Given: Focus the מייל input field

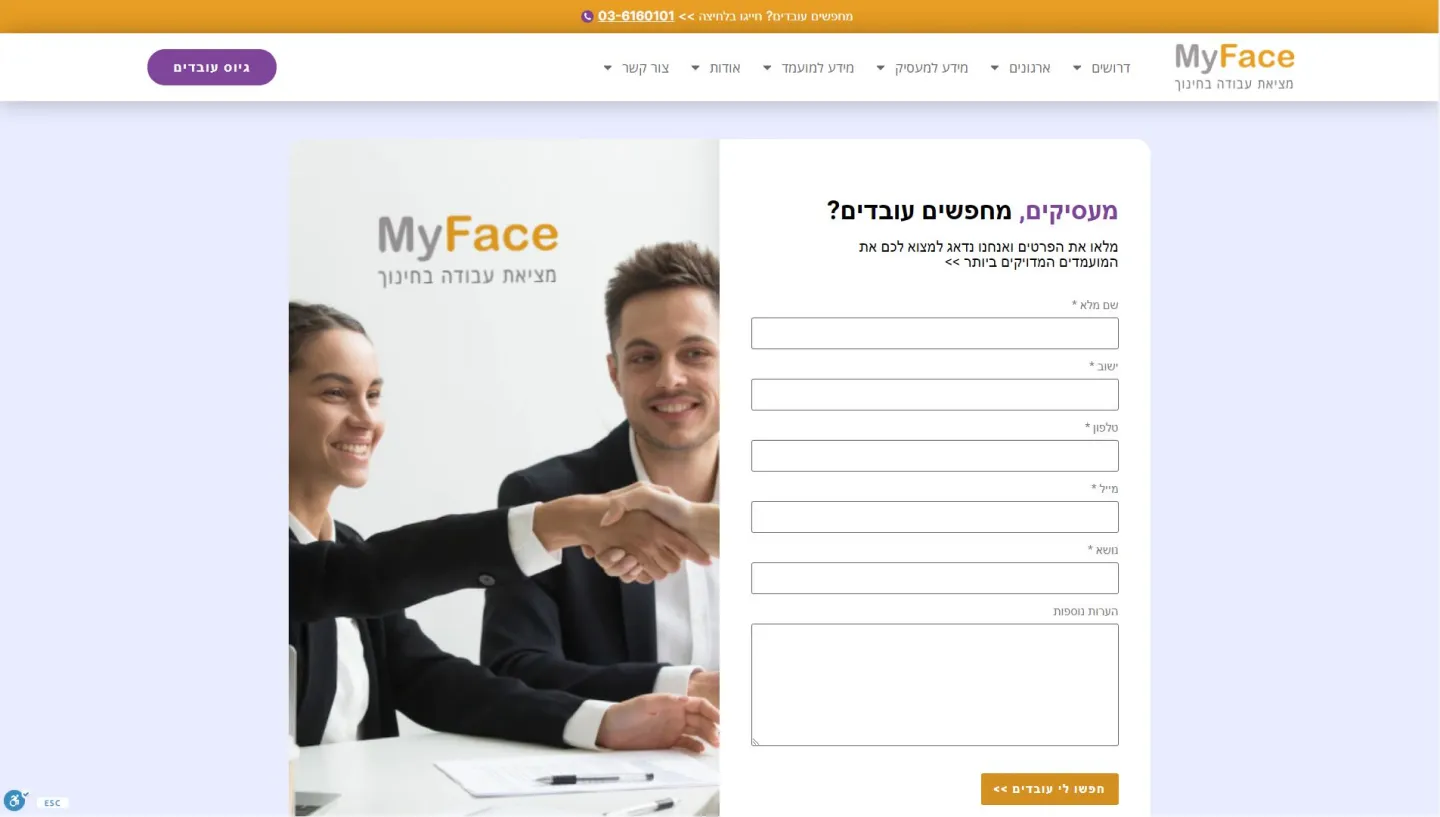Looking at the screenshot, I should tap(935, 517).
